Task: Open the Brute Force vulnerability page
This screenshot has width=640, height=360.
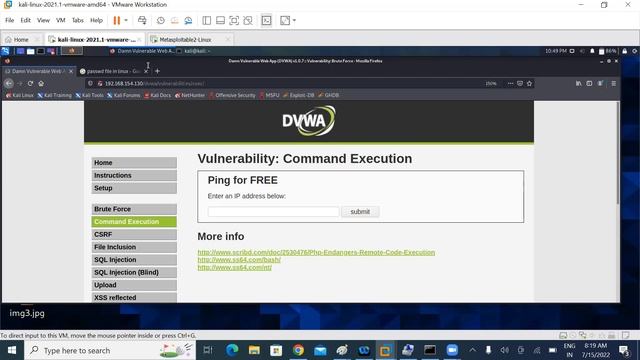Action: (x=134, y=209)
